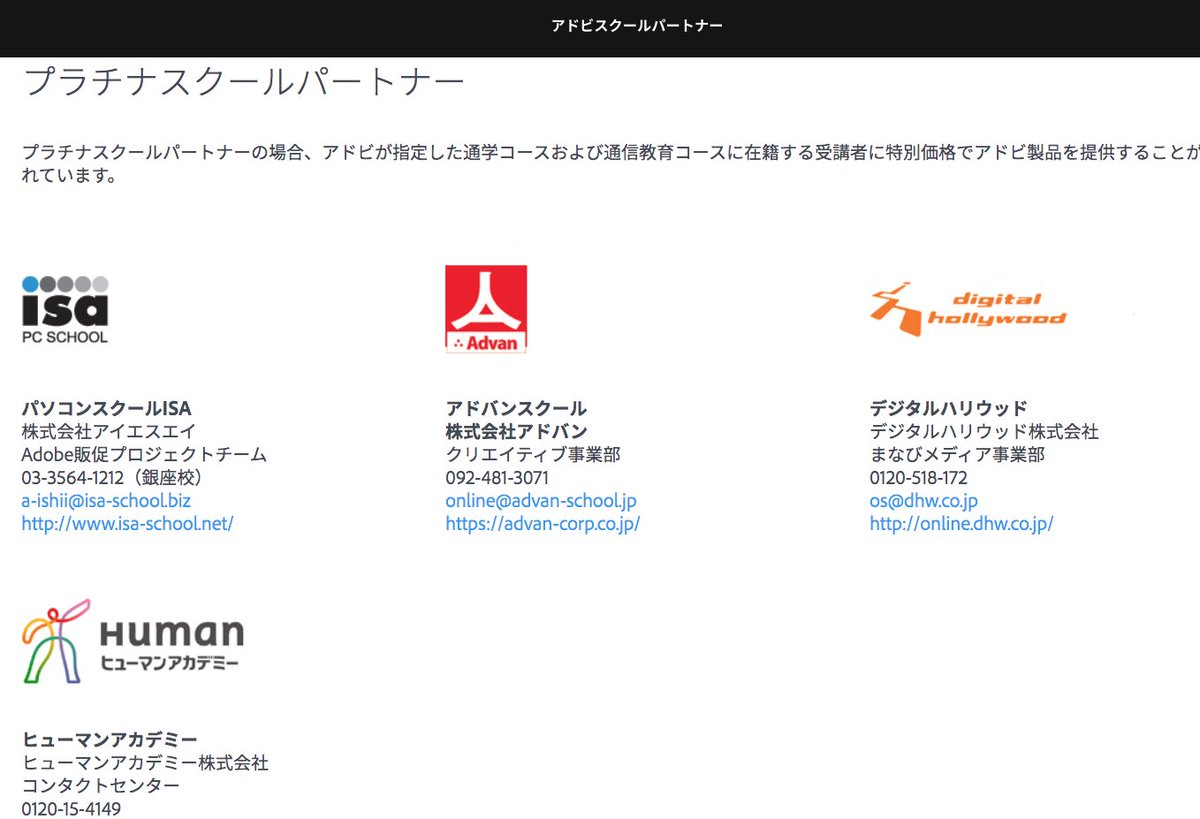Select phone number 0120-518-172
Screen dimensions: 1200x819
(x=919, y=478)
